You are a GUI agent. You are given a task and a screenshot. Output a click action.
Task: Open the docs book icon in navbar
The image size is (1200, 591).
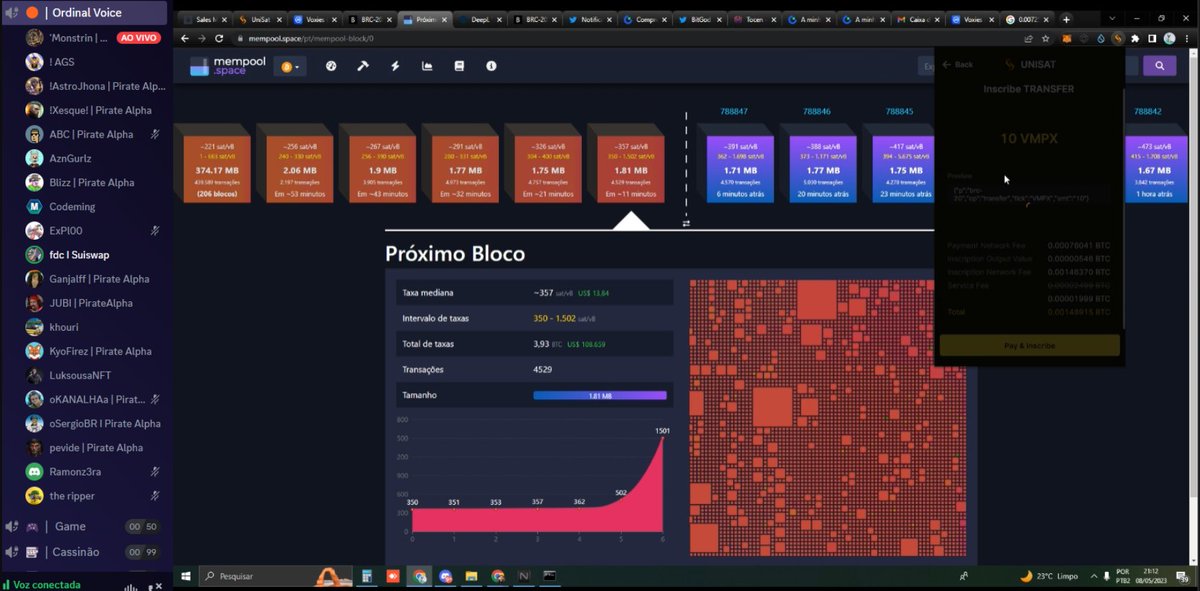click(x=459, y=66)
